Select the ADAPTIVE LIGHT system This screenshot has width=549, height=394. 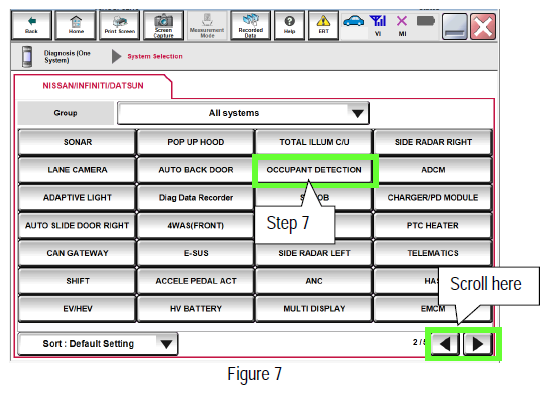77,198
